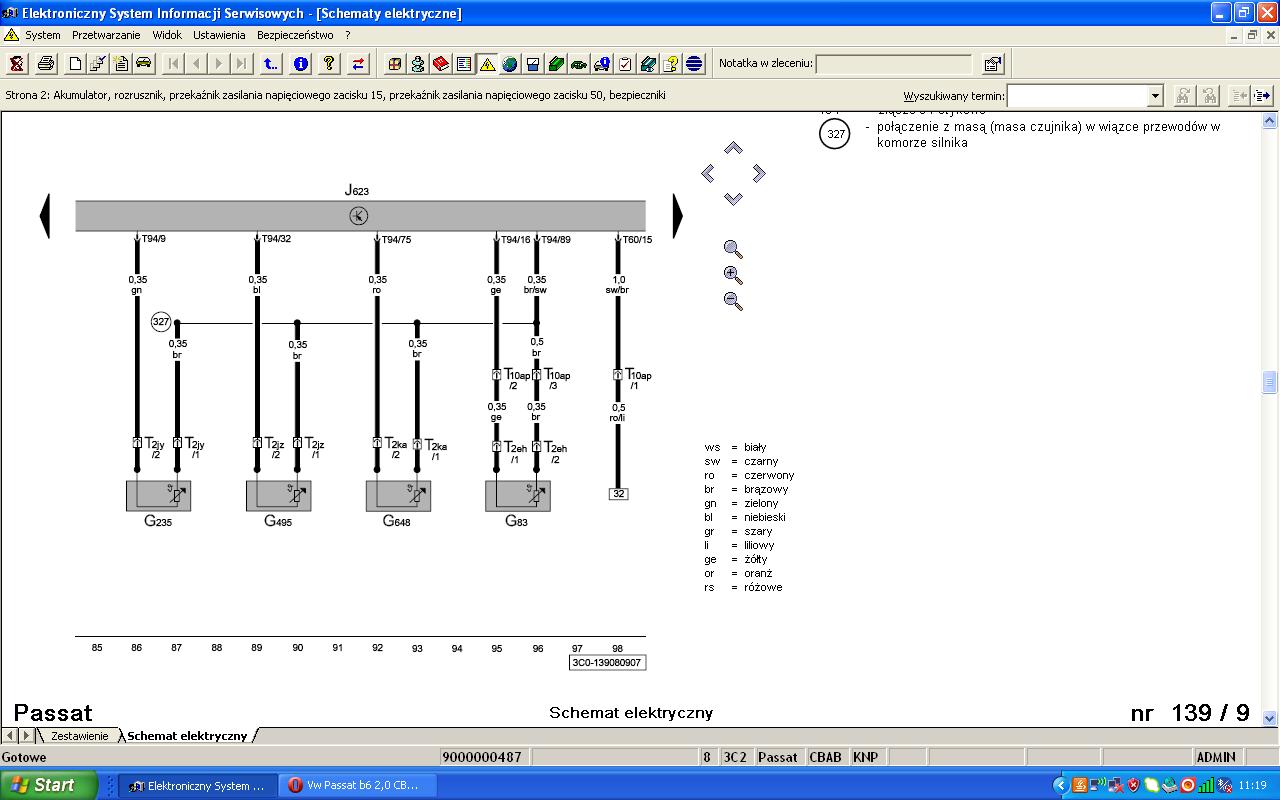Click the clipboard checkmark toolbar icon
The image size is (1280, 800).
click(x=625, y=64)
